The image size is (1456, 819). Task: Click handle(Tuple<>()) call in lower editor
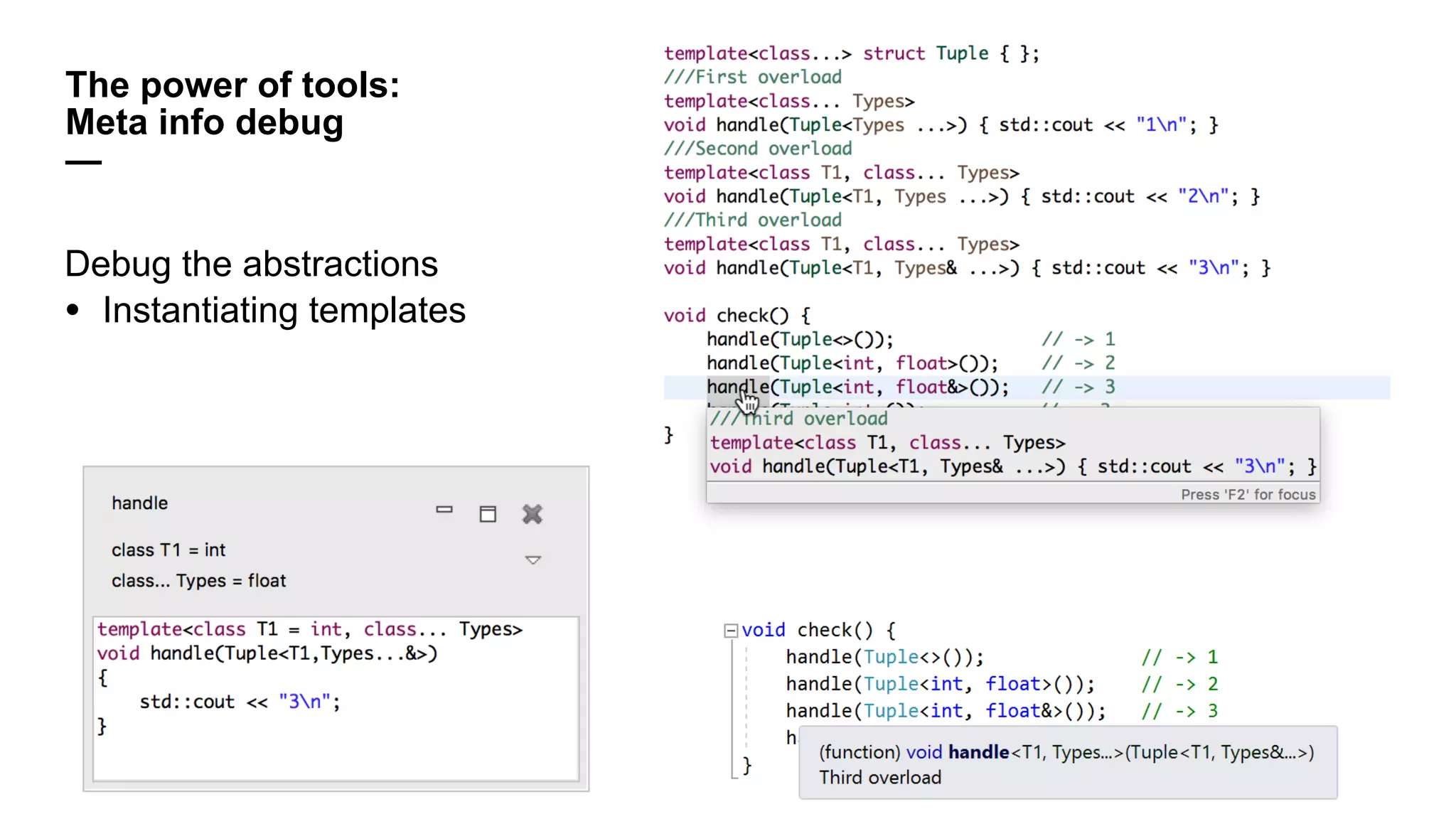click(x=884, y=658)
